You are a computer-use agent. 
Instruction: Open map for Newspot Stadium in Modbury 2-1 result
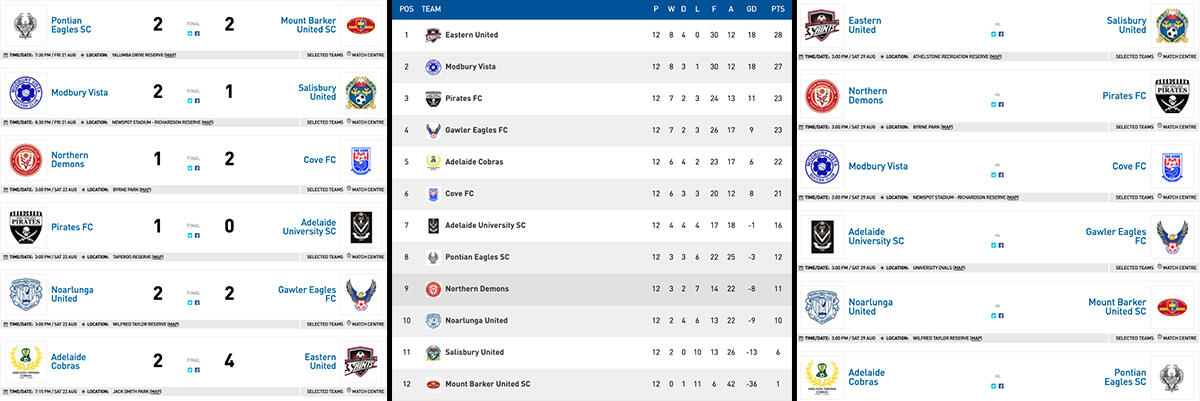(x=206, y=123)
